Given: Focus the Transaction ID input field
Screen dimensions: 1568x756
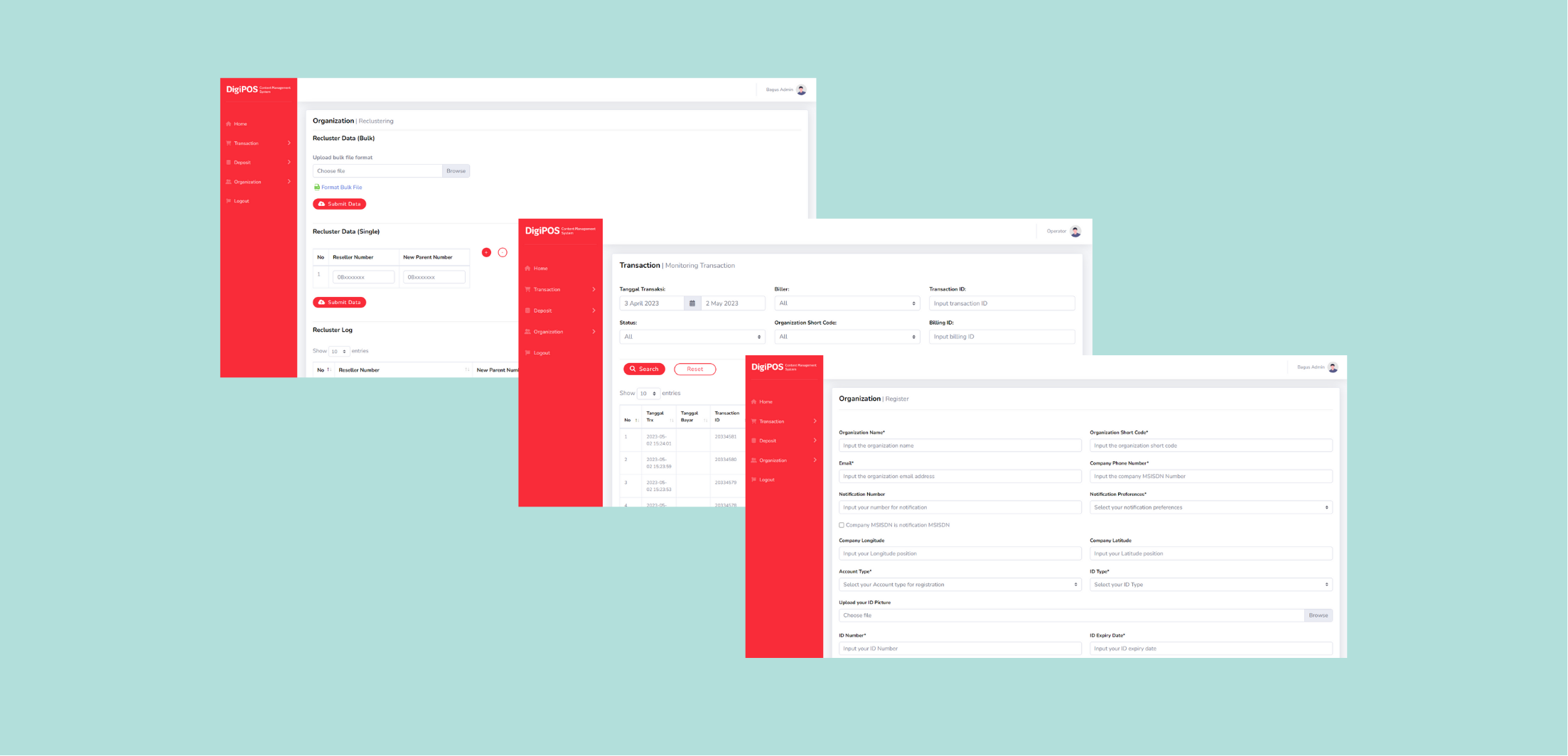Looking at the screenshot, I should tap(1002, 303).
